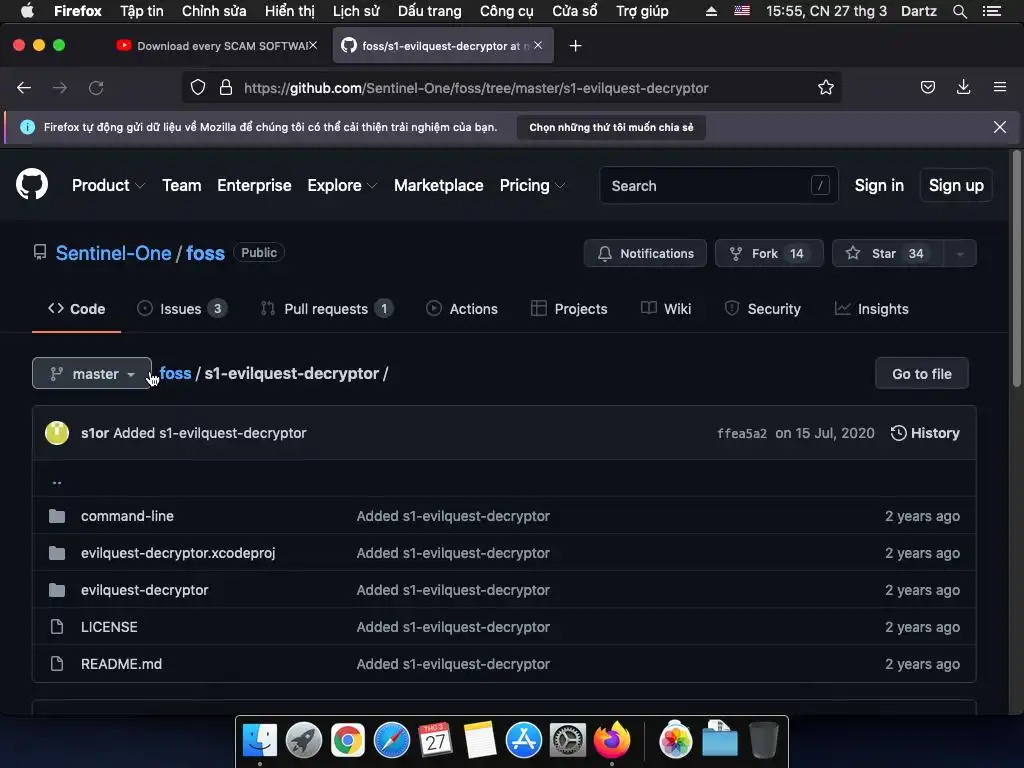Open System Preferences from the dock
This screenshot has width=1024, height=768.
click(x=568, y=741)
